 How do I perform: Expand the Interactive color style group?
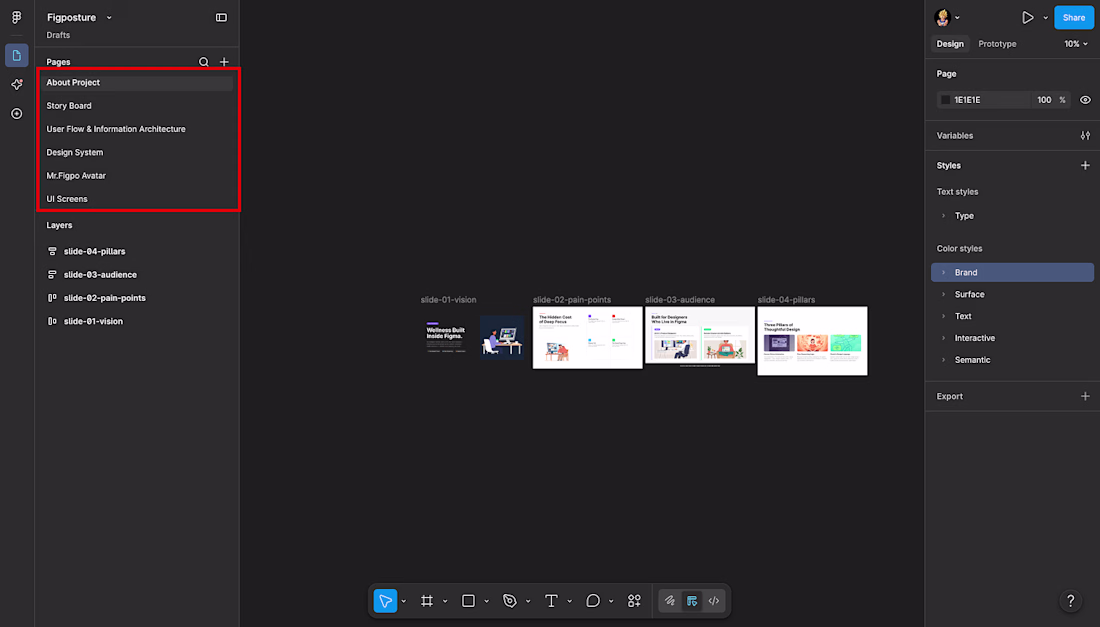(944, 338)
